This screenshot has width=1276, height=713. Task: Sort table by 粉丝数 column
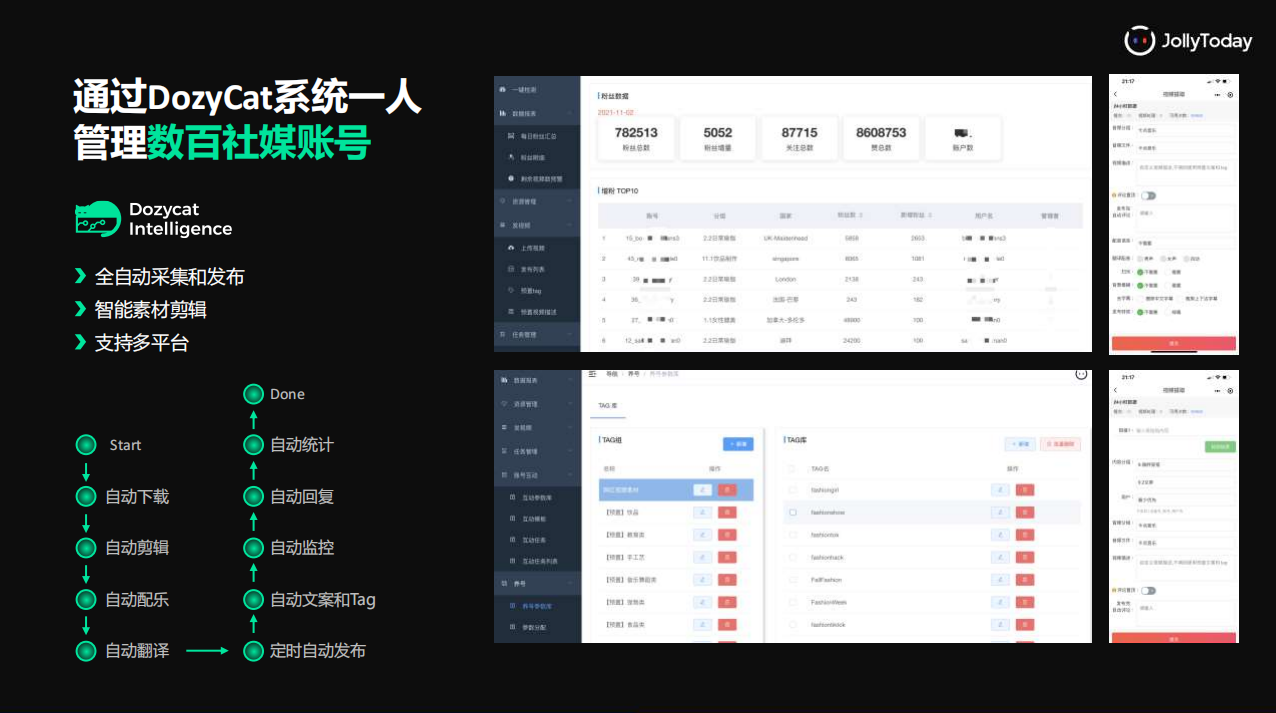click(x=851, y=215)
